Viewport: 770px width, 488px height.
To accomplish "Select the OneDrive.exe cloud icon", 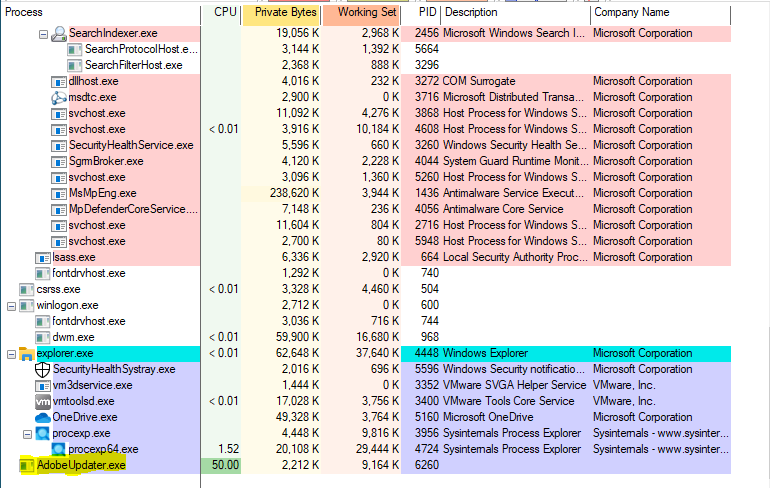I will point(43,418).
